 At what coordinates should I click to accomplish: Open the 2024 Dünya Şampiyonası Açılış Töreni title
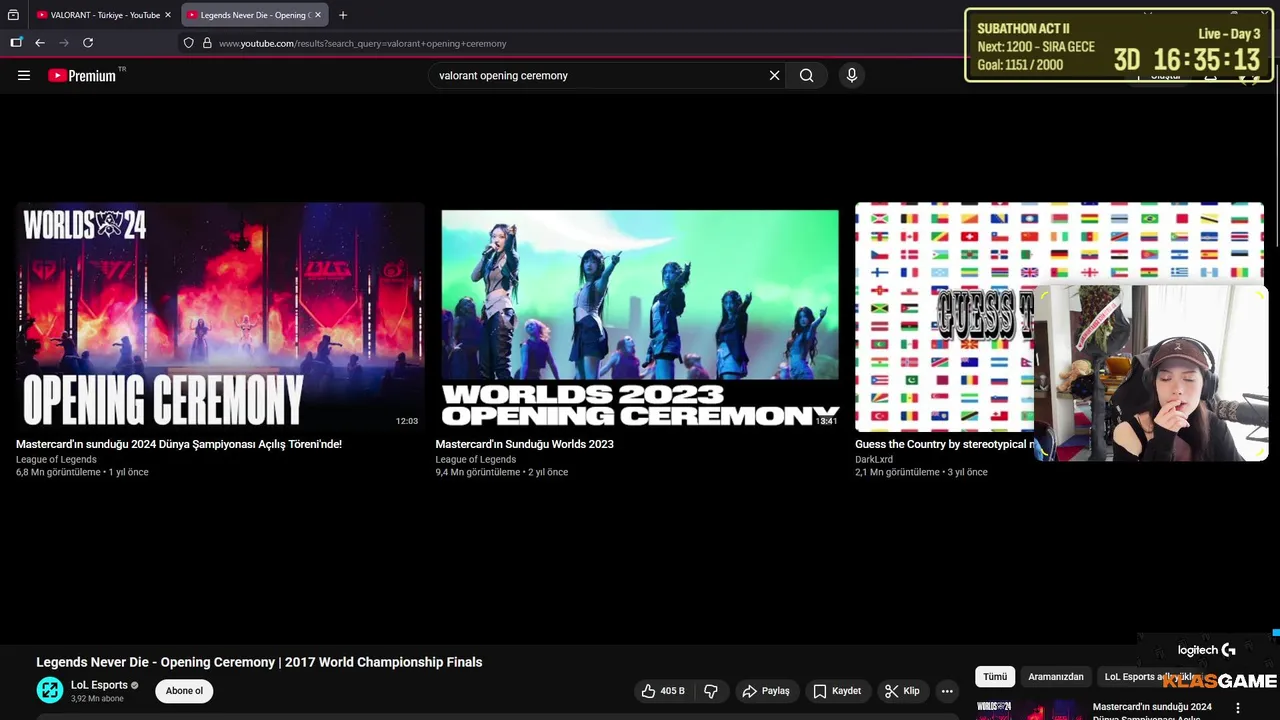coord(179,444)
